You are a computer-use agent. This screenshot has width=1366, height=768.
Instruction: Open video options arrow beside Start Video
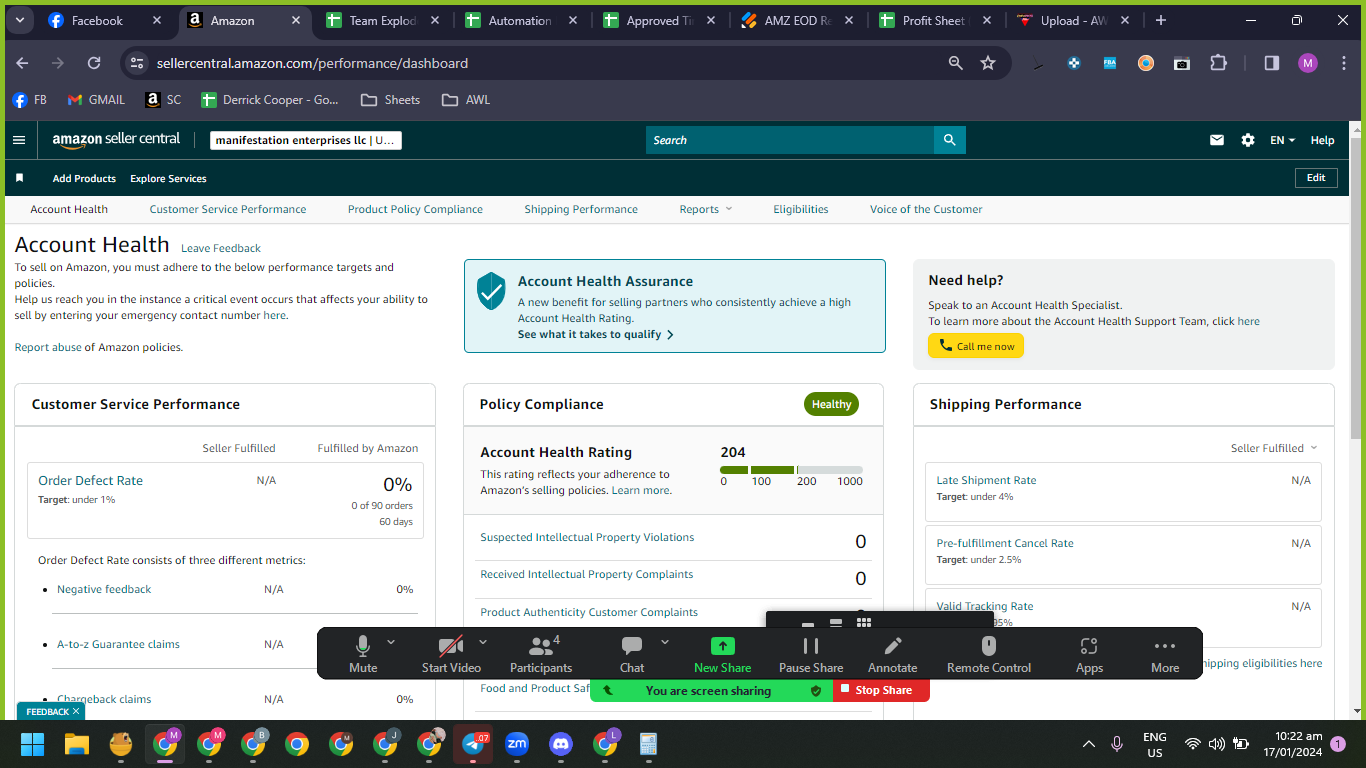point(483,642)
